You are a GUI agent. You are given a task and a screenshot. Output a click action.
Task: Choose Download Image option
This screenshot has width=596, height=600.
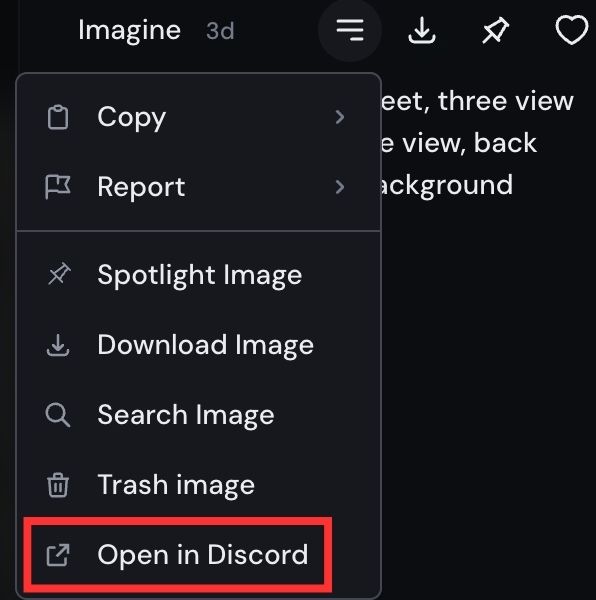(x=199, y=345)
